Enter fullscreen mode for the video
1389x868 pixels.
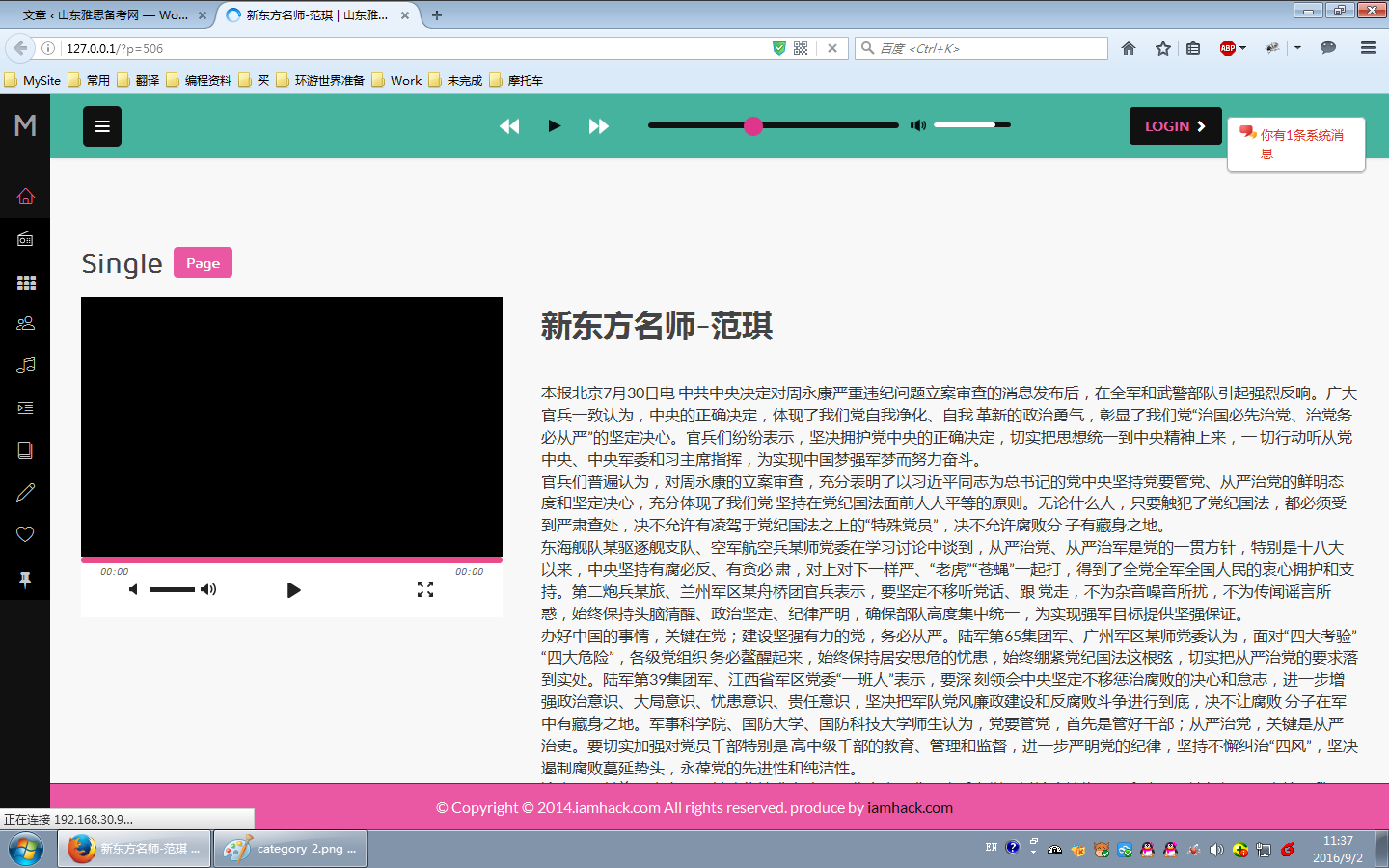point(425,589)
